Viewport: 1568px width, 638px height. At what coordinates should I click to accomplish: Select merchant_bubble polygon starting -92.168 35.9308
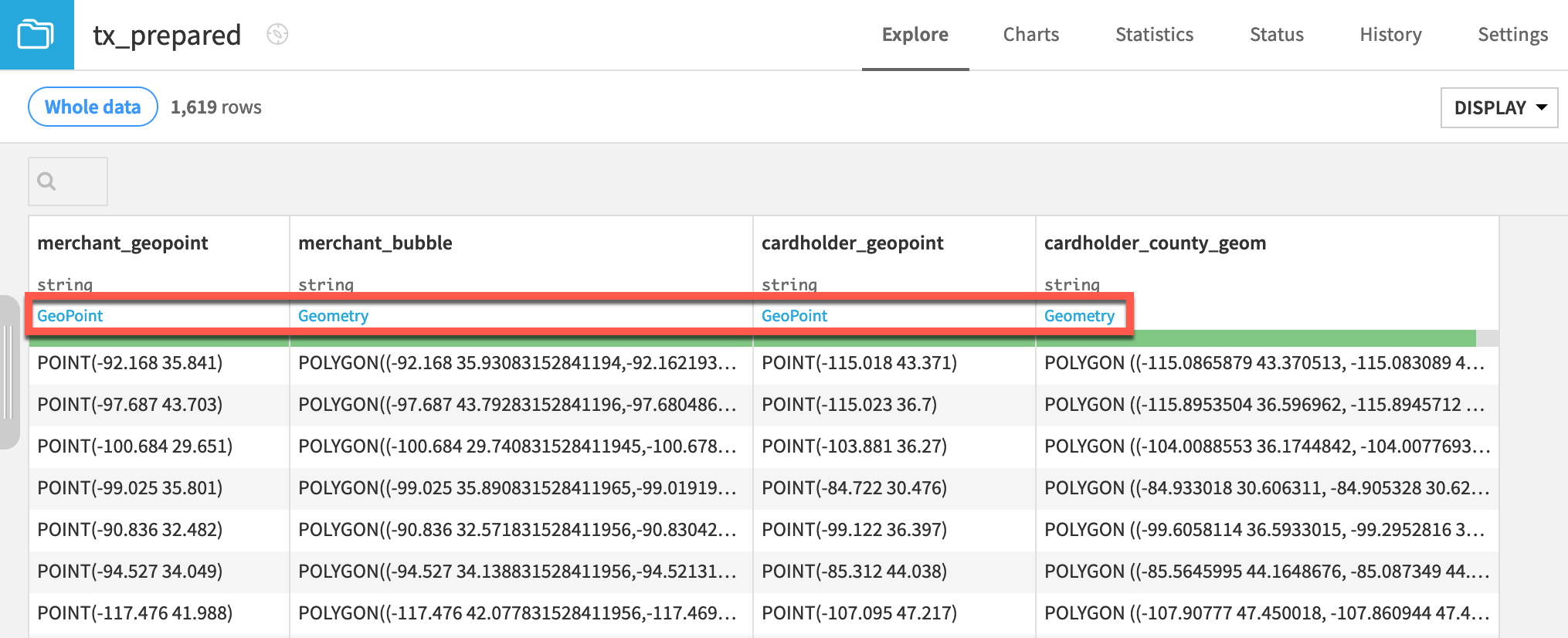[x=521, y=363]
